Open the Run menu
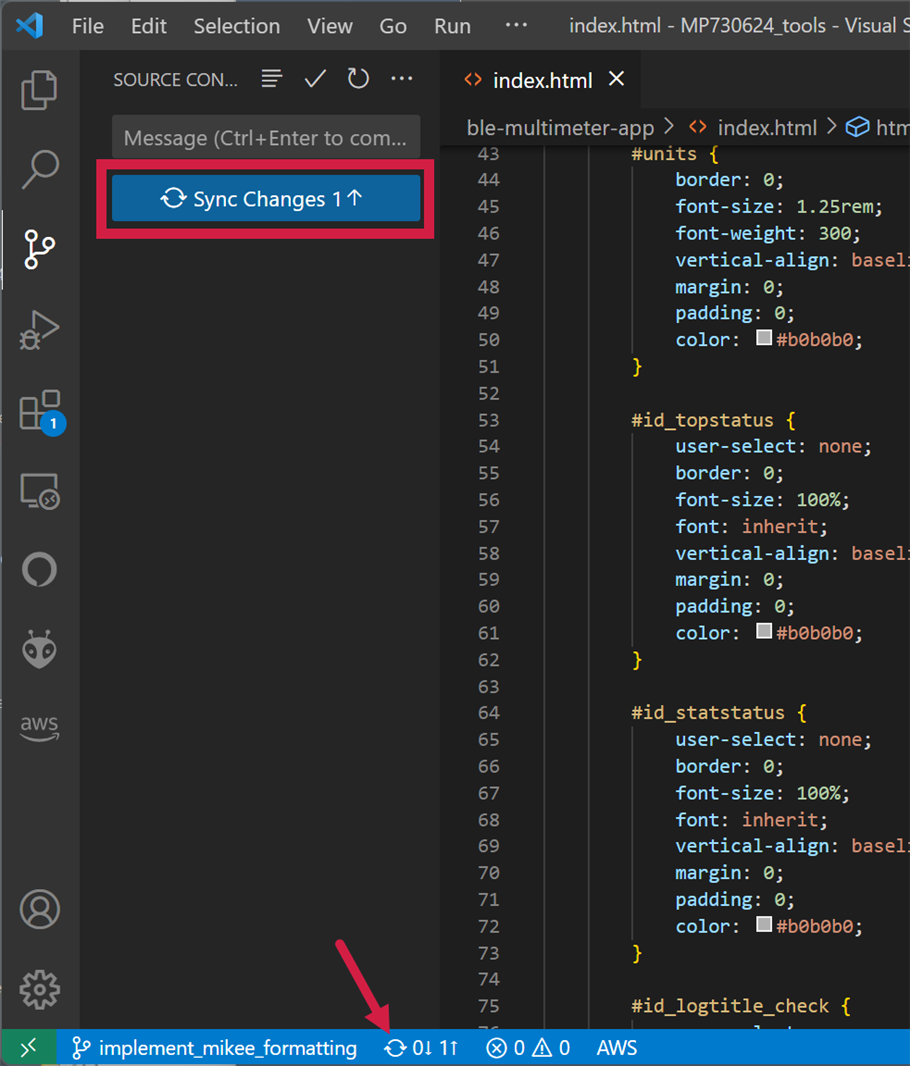 452,26
